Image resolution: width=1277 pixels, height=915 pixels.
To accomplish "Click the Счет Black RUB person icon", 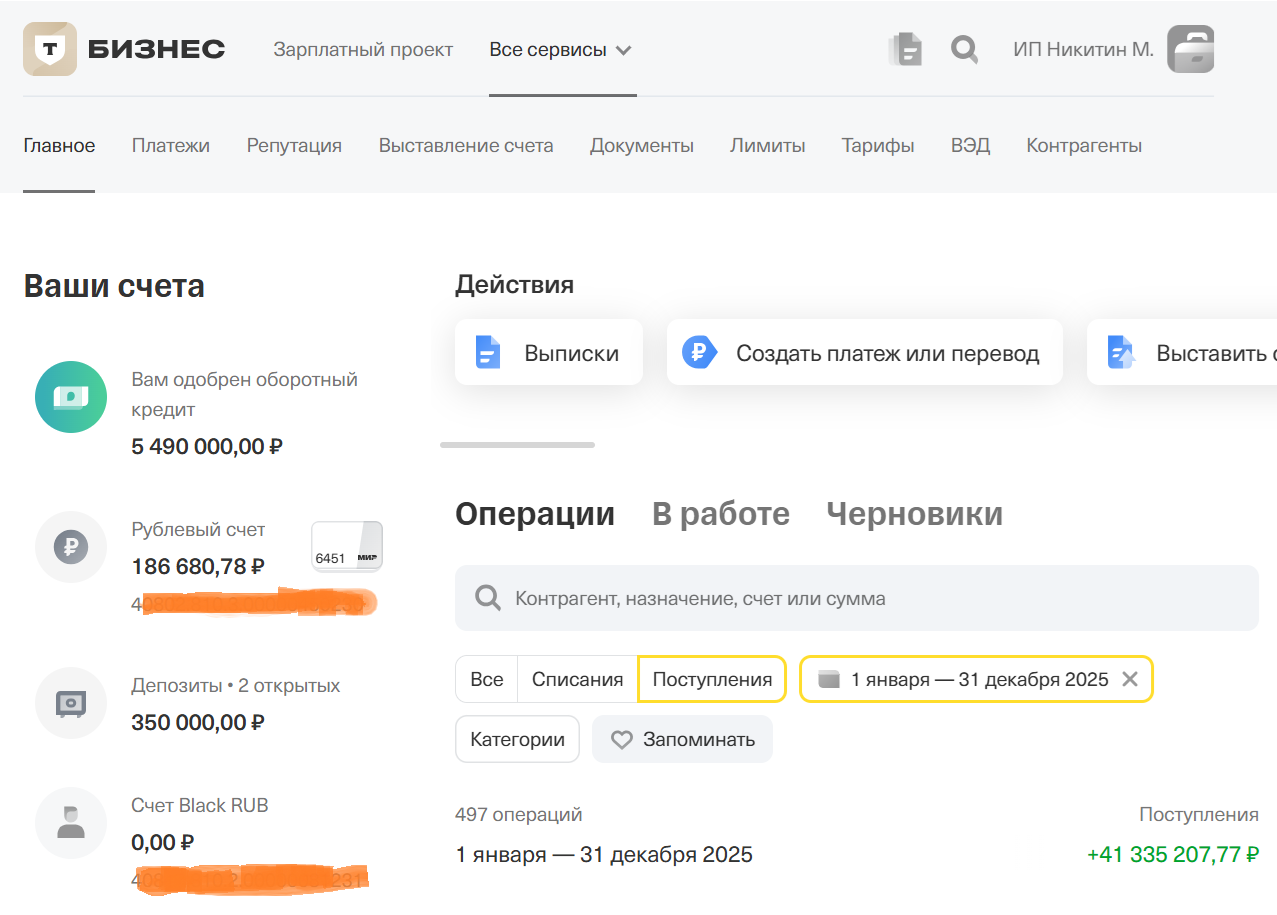I will (x=71, y=823).
